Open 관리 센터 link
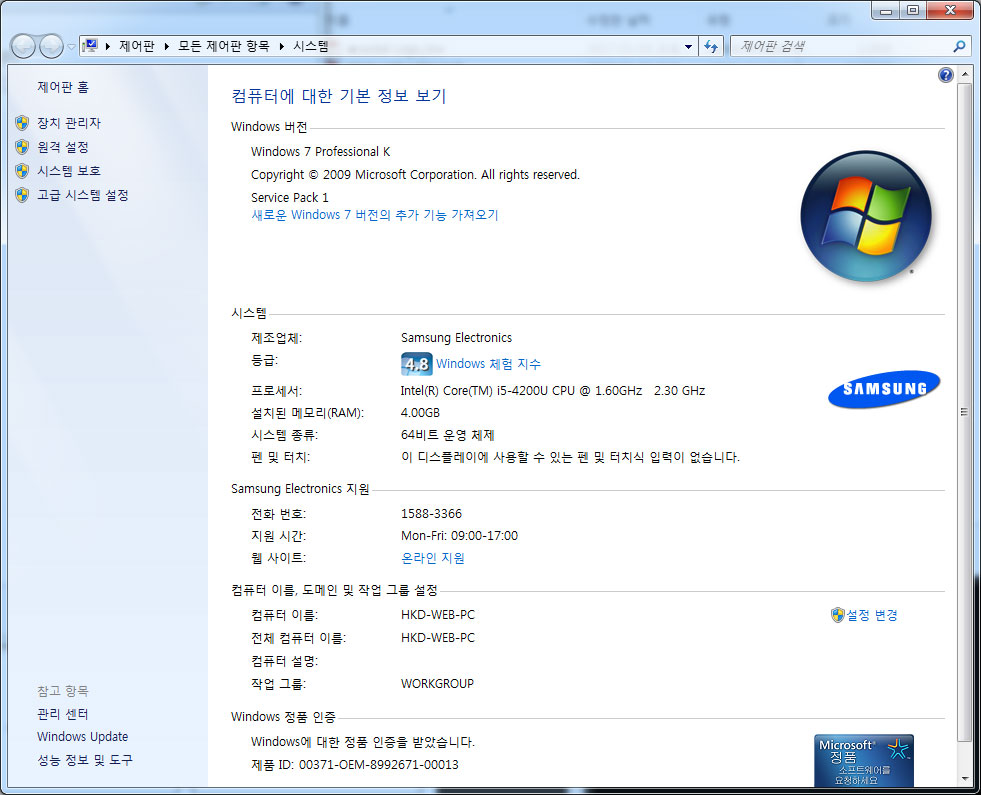The width and height of the screenshot is (981, 795). tap(63, 714)
